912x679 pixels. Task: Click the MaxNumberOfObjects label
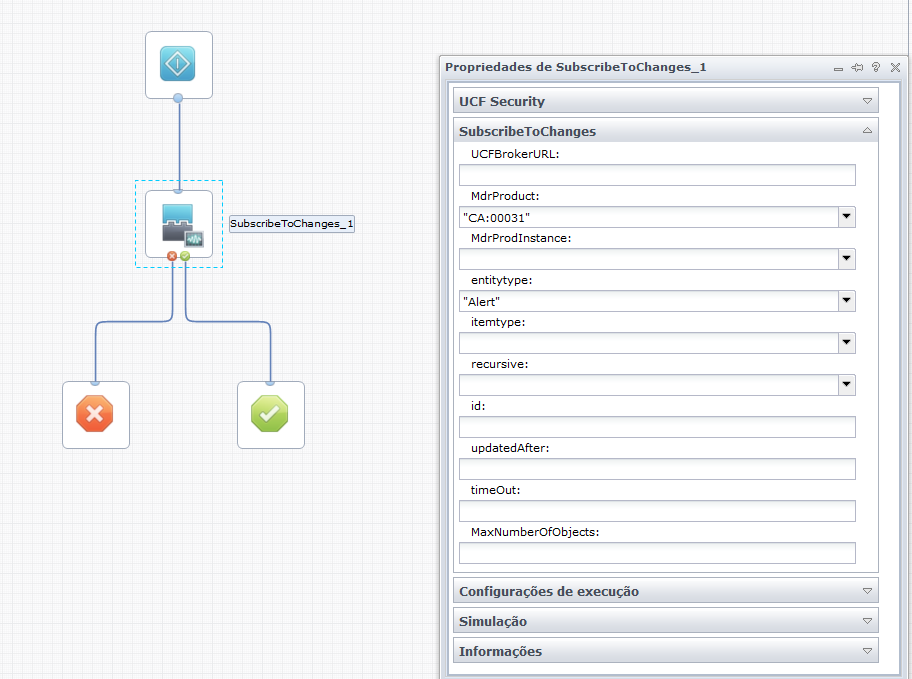pyautogui.click(x=535, y=532)
